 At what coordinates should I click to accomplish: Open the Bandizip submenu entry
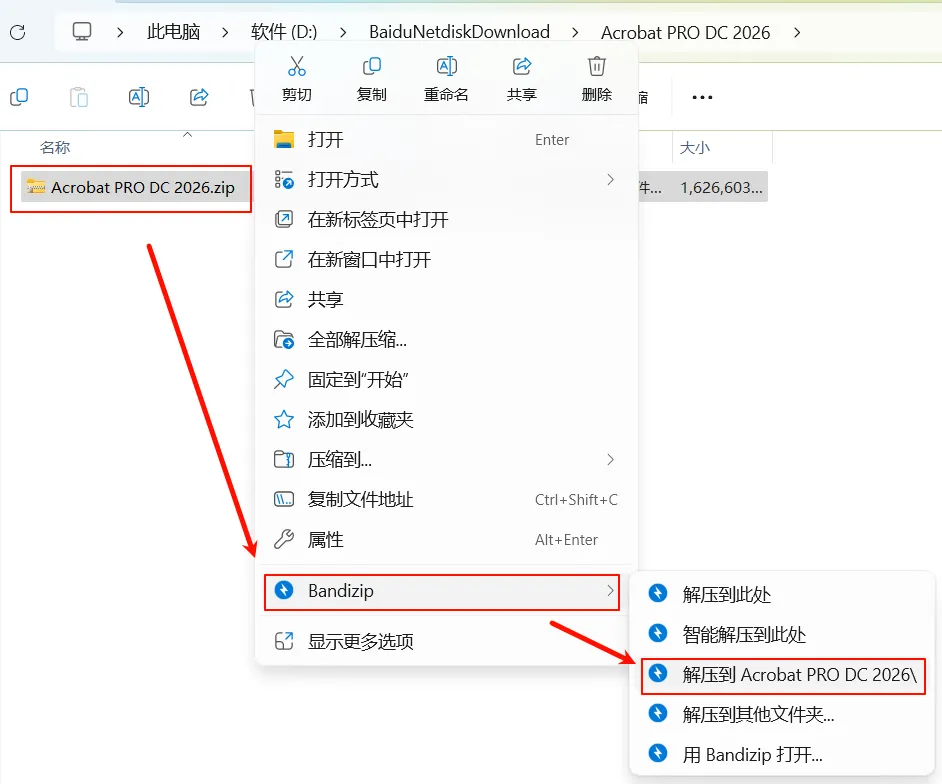pos(442,591)
